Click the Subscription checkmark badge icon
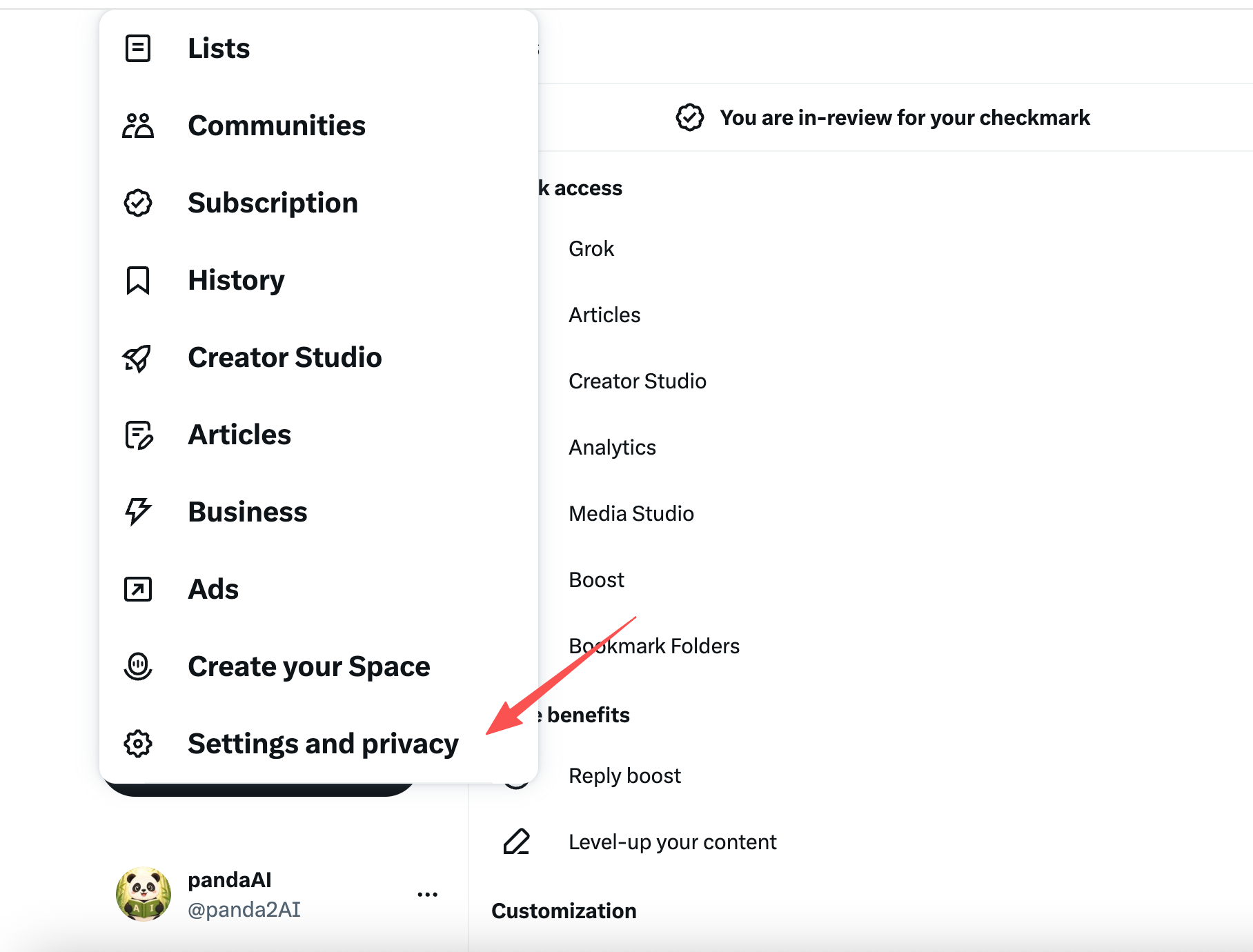Screen dimensions: 1253x952 pyautogui.click(x=138, y=203)
